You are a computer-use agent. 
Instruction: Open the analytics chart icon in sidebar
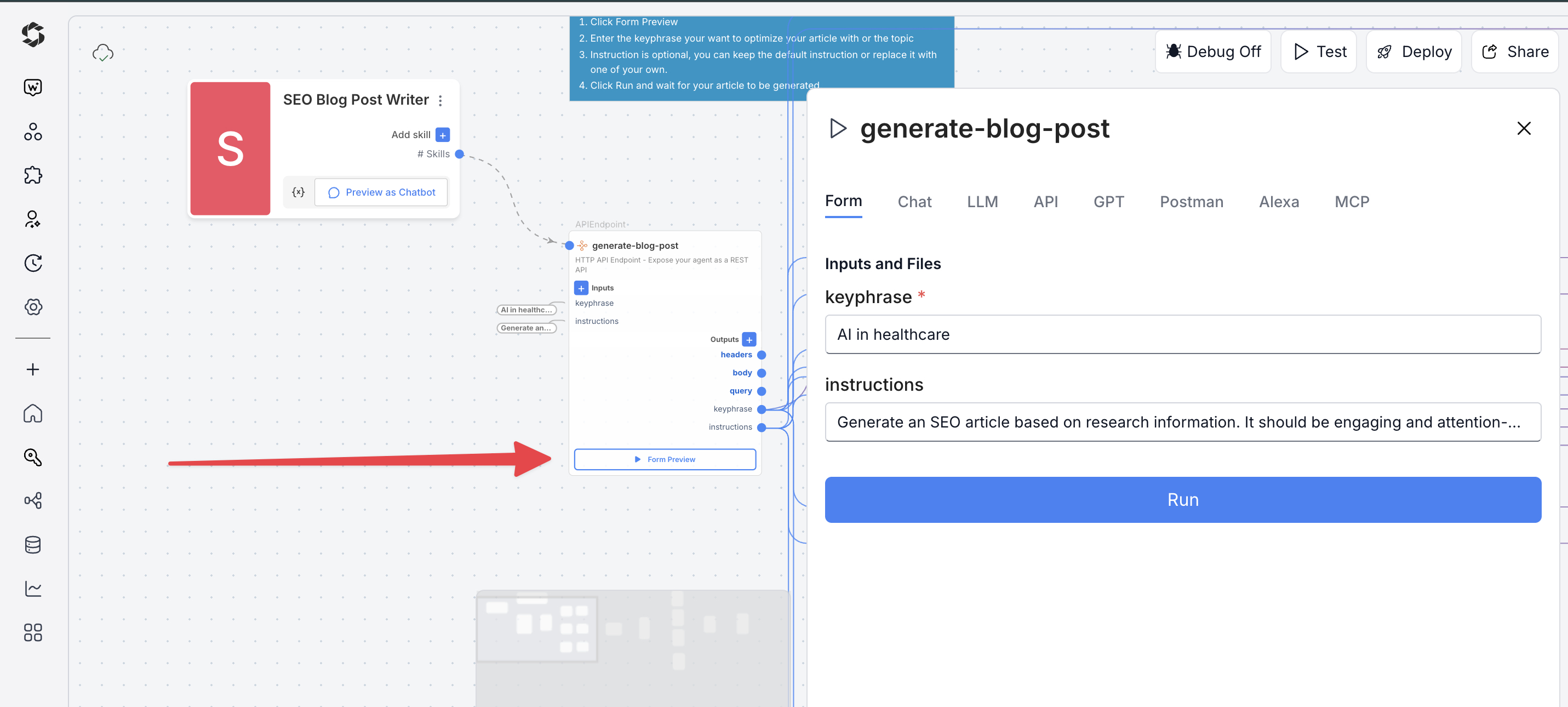tap(33, 588)
